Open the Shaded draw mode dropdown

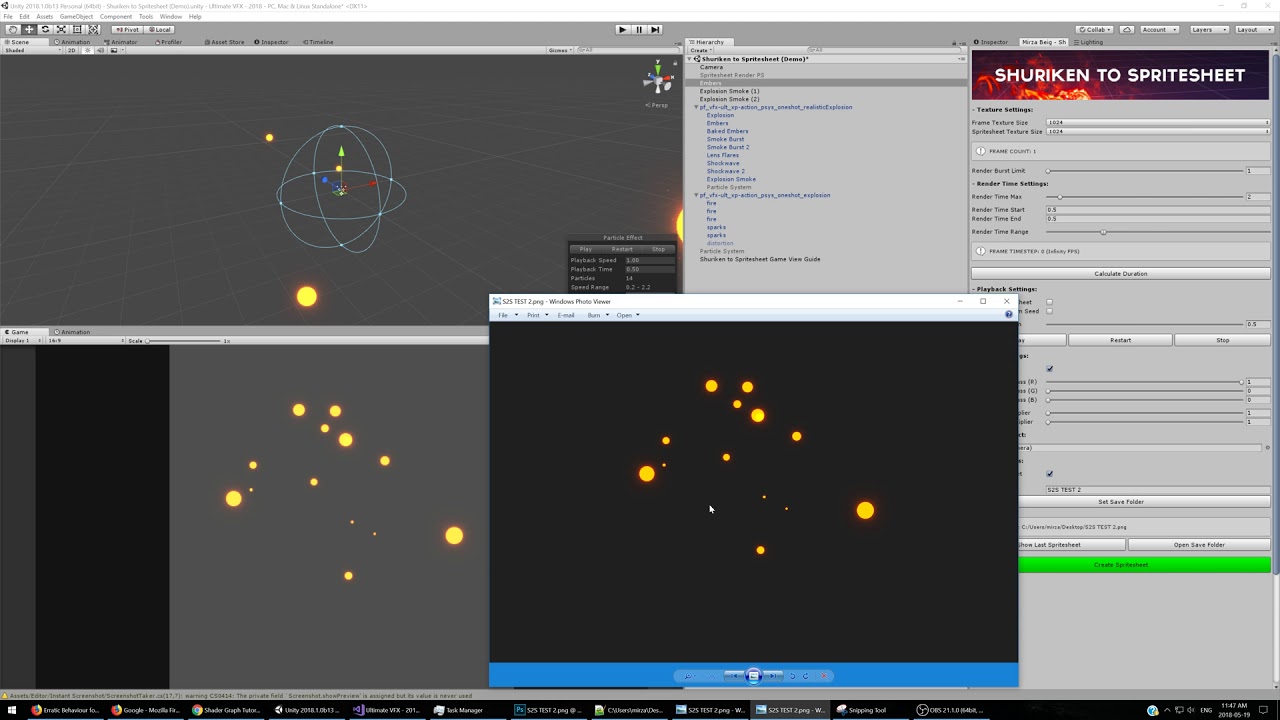coord(31,50)
